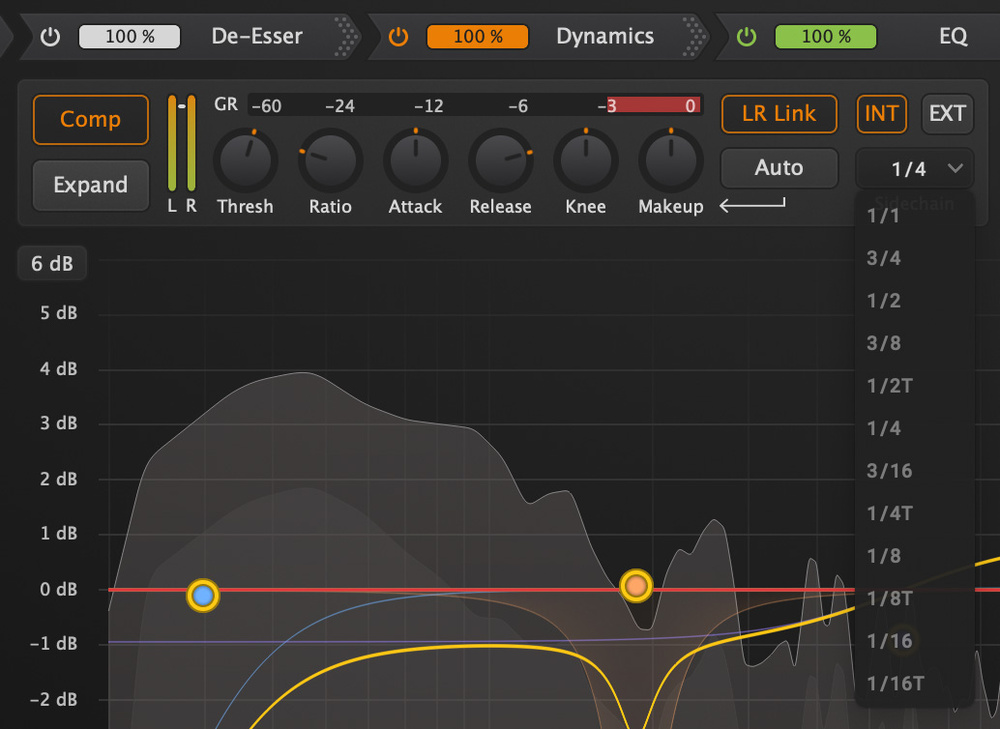
Task: Click the Attack knob
Action: (416, 159)
